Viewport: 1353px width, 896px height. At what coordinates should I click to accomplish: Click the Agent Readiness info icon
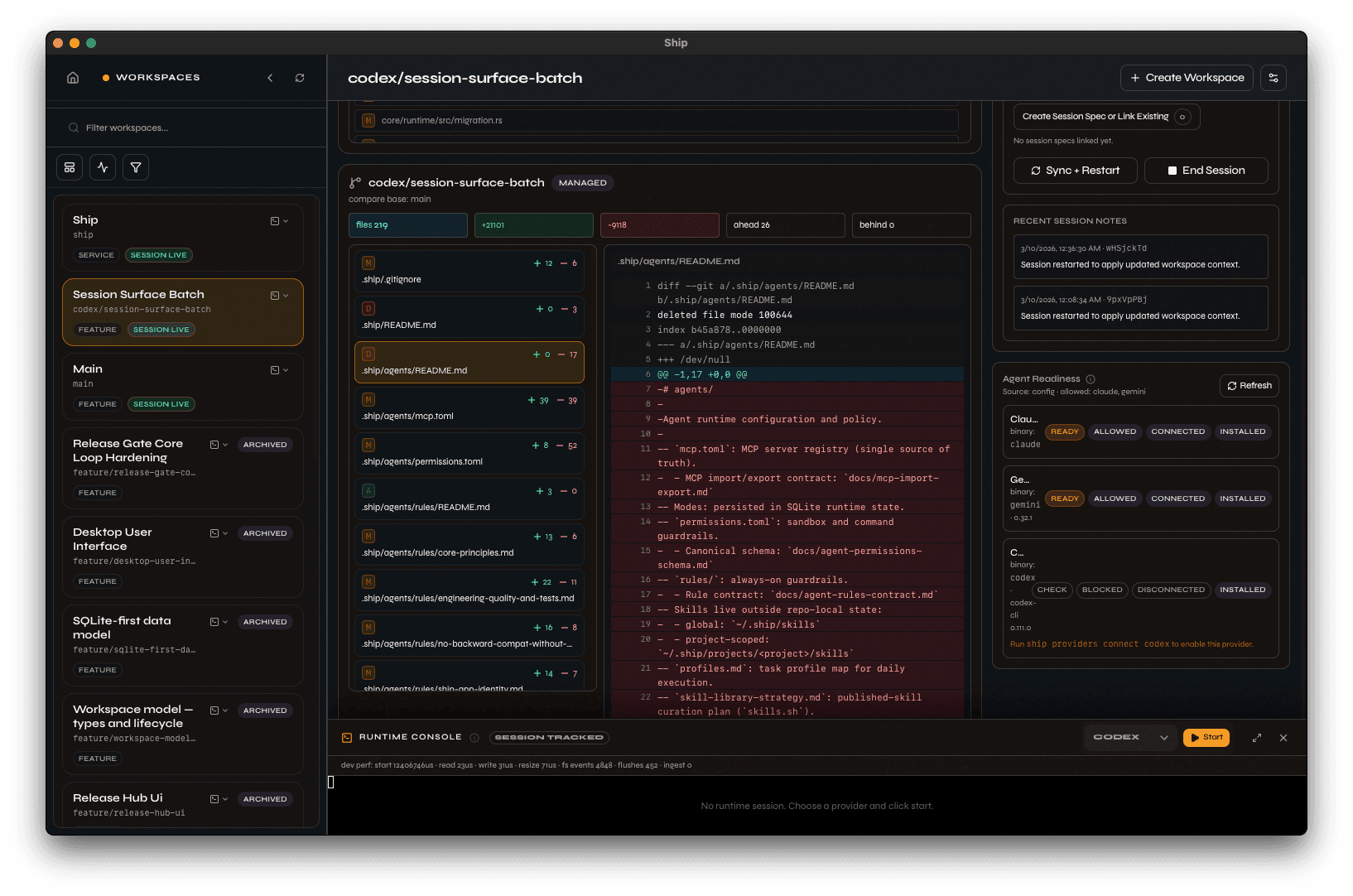[x=1090, y=378]
